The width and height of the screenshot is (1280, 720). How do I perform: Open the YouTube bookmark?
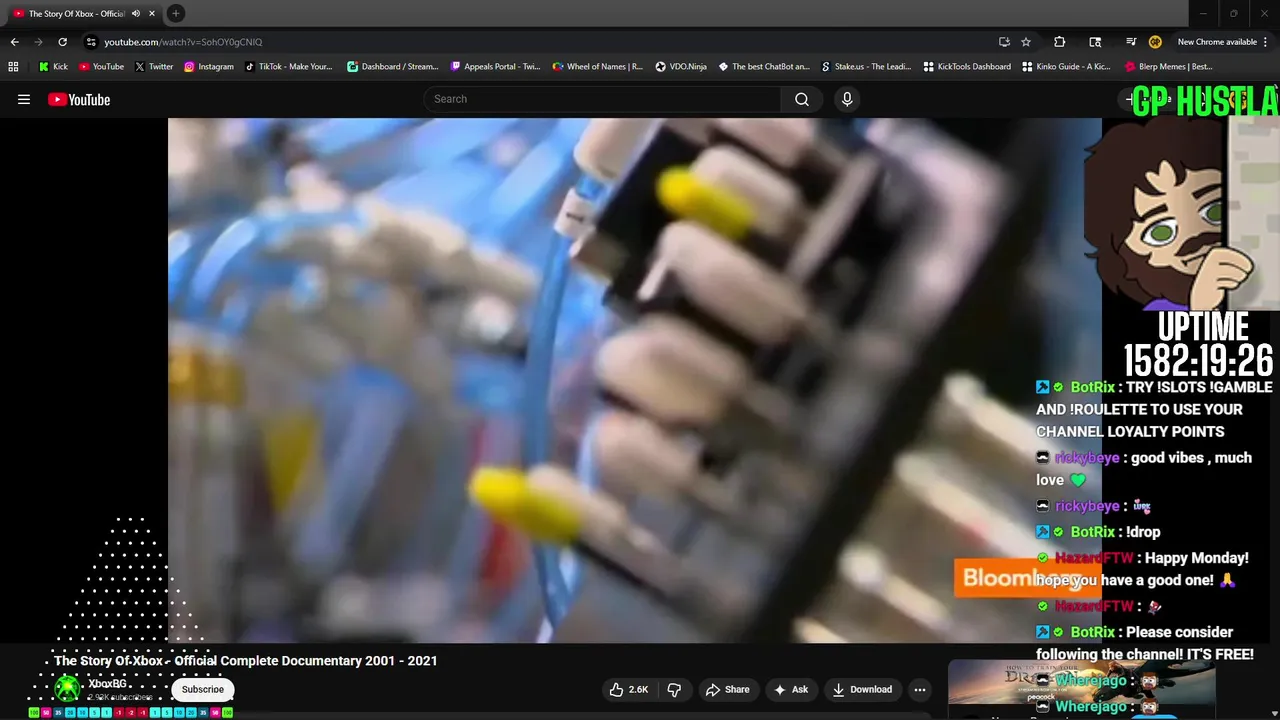(x=101, y=67)
